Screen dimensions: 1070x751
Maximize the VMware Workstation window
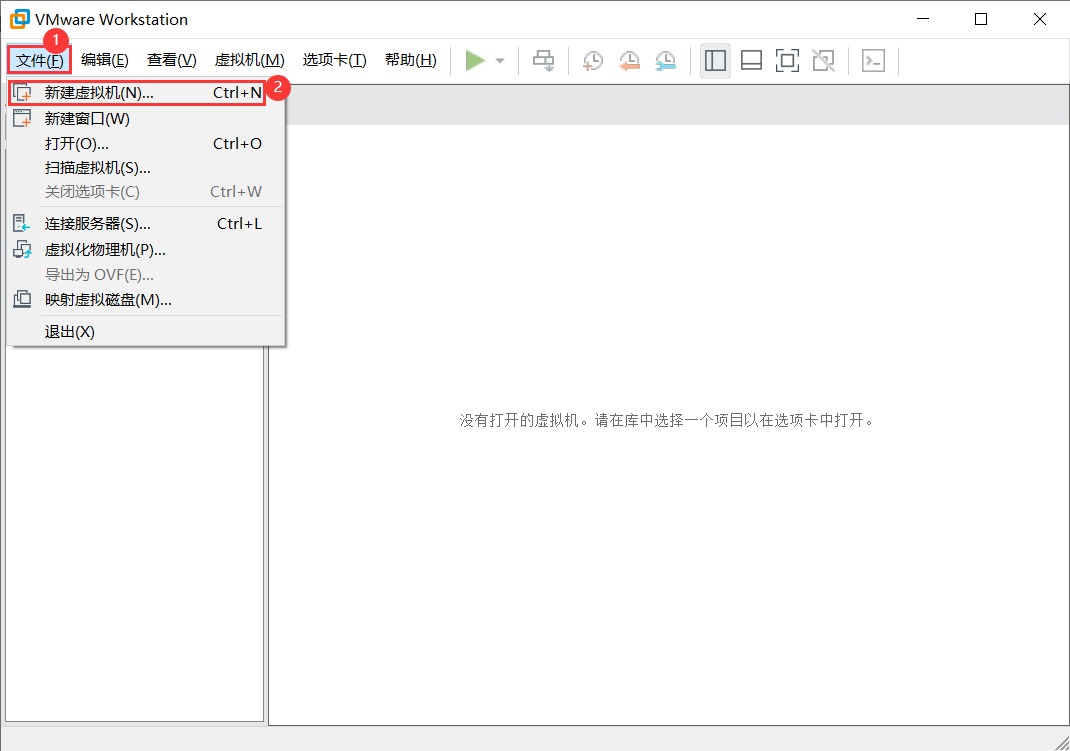point(981,19)
